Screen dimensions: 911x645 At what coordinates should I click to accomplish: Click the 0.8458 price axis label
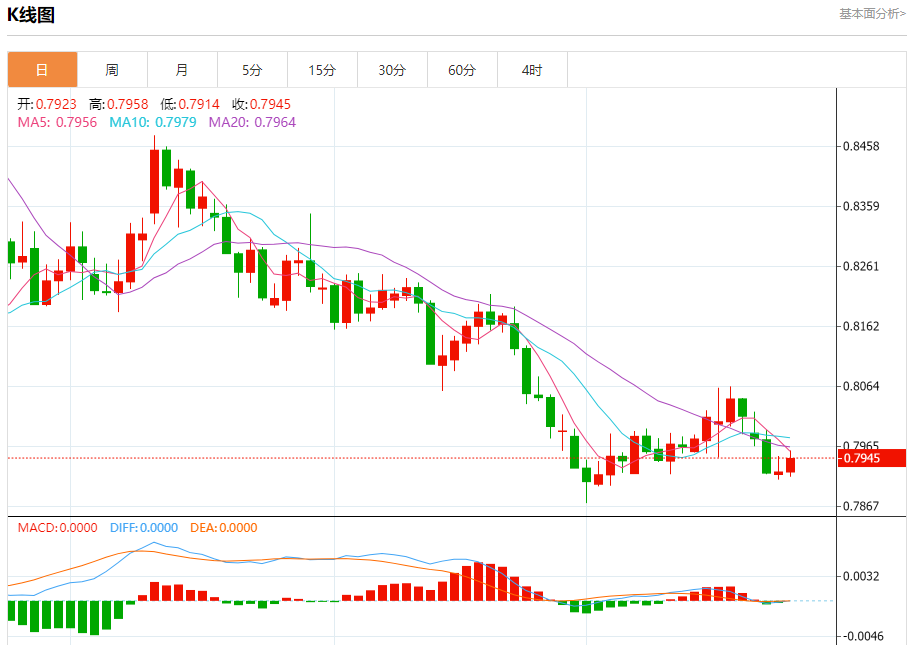862,146
